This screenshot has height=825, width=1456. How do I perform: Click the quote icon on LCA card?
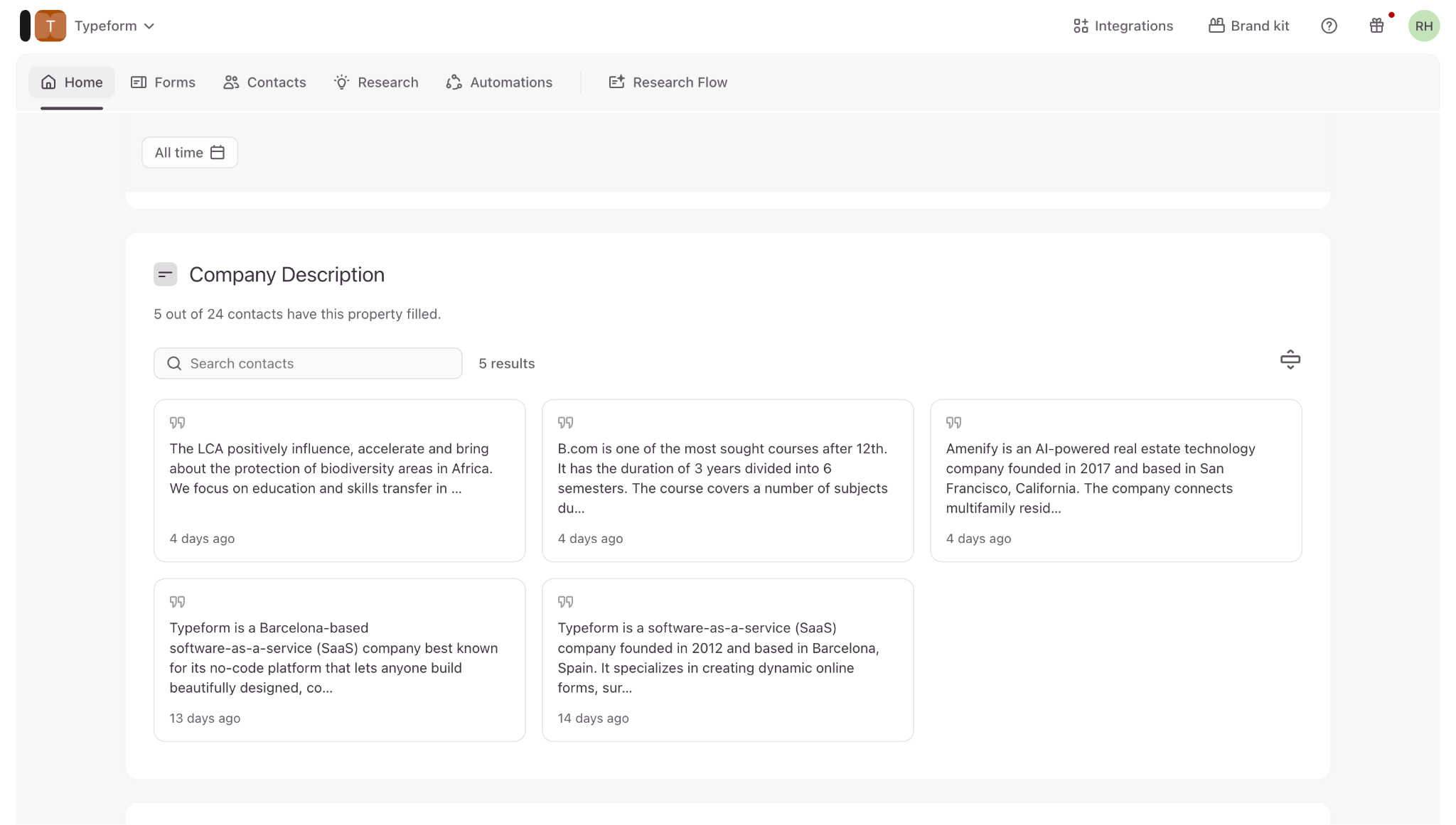coord(177,423)
